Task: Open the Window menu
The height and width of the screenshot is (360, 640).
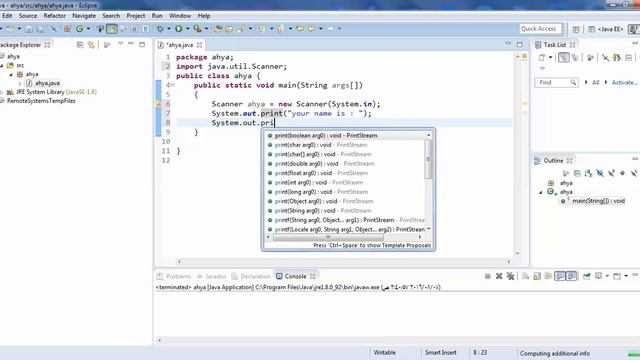Action: (x=180, y=16)
